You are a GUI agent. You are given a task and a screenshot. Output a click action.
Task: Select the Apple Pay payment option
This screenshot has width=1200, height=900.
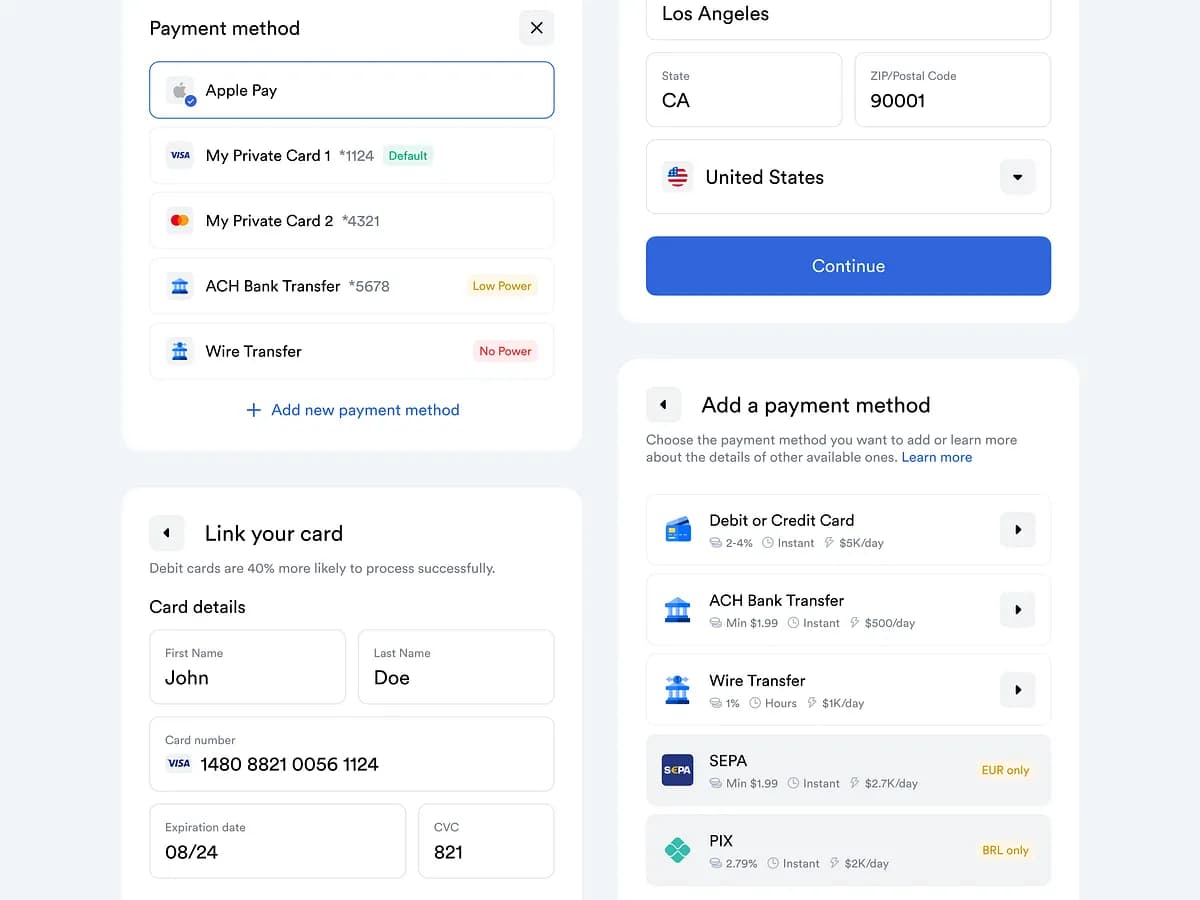351,90
